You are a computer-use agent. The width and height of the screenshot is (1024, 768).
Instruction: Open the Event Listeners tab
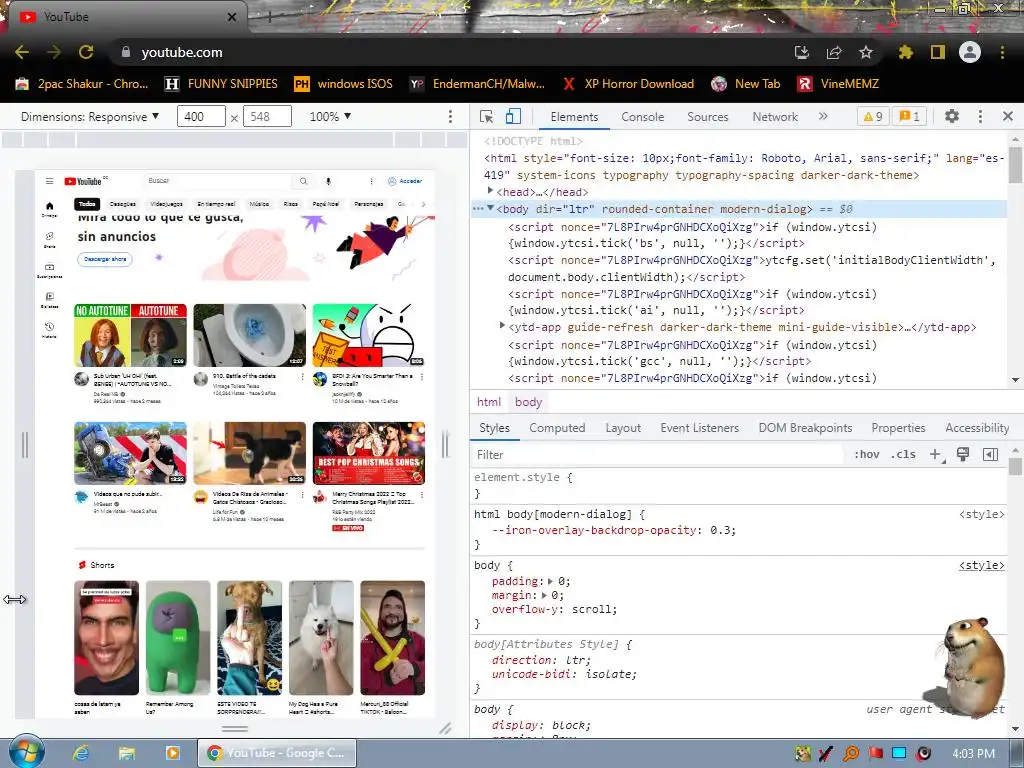(x=699, y=428)
